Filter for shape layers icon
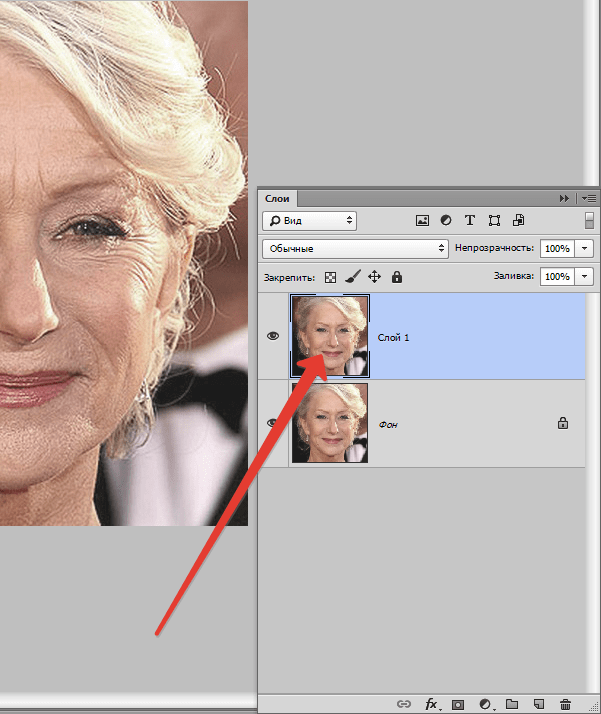Image resolution: width=601 pixels, height=714 pixels. click(494, 221)
